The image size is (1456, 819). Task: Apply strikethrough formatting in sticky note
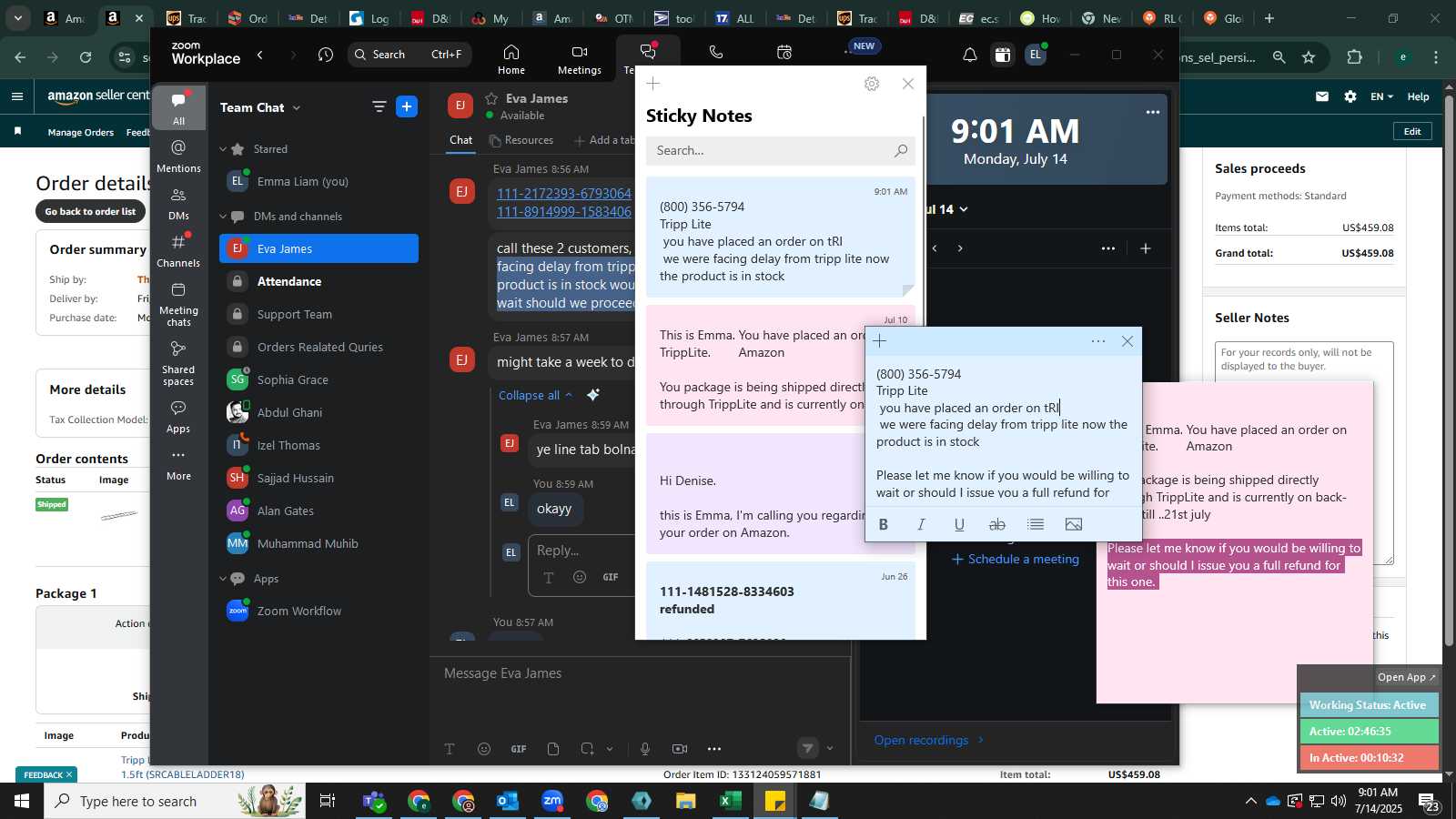[x=997, y=524]
